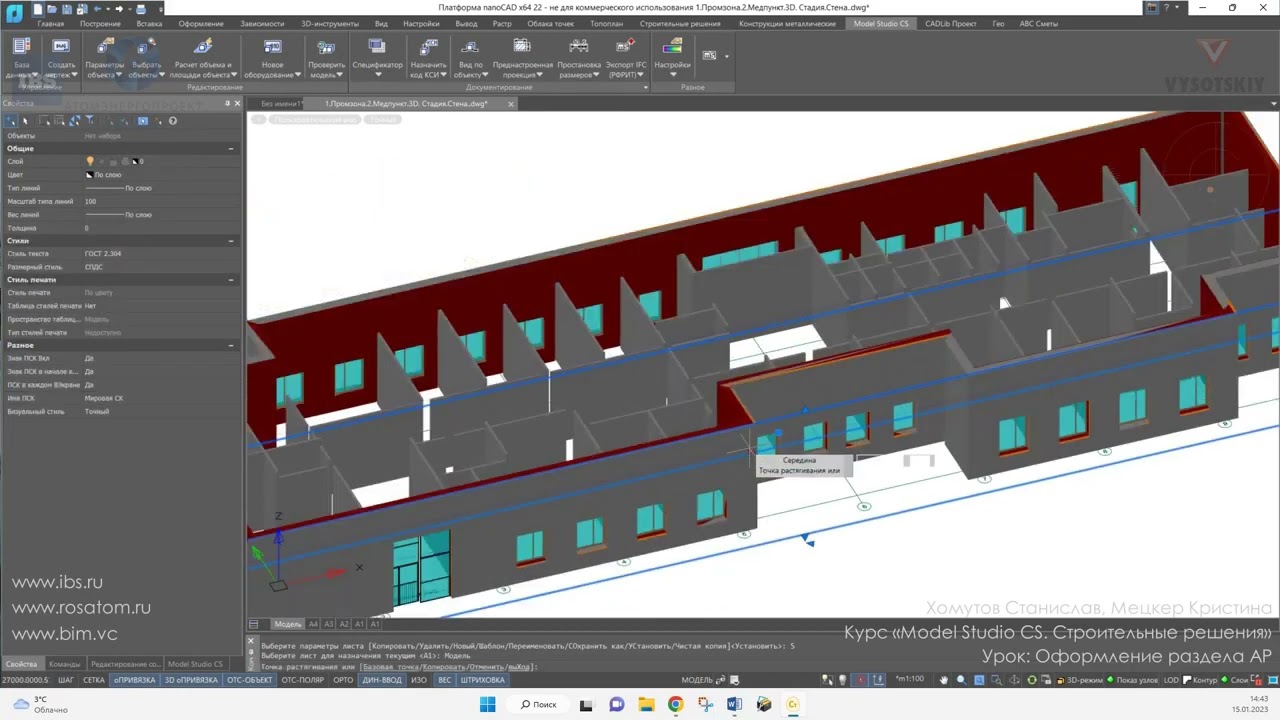Toggle ОТС-ПОЛЯР polar tracking

click(303, 680)
